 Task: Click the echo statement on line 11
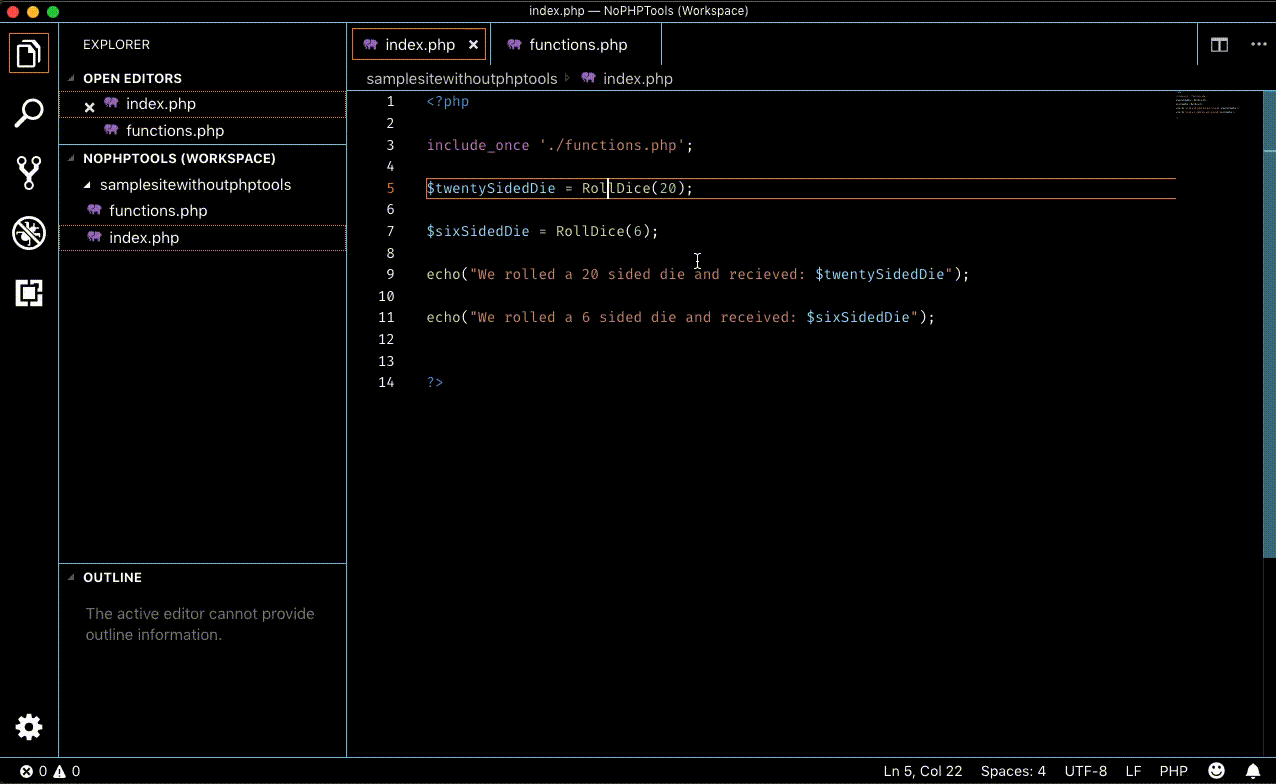(681, 317)
